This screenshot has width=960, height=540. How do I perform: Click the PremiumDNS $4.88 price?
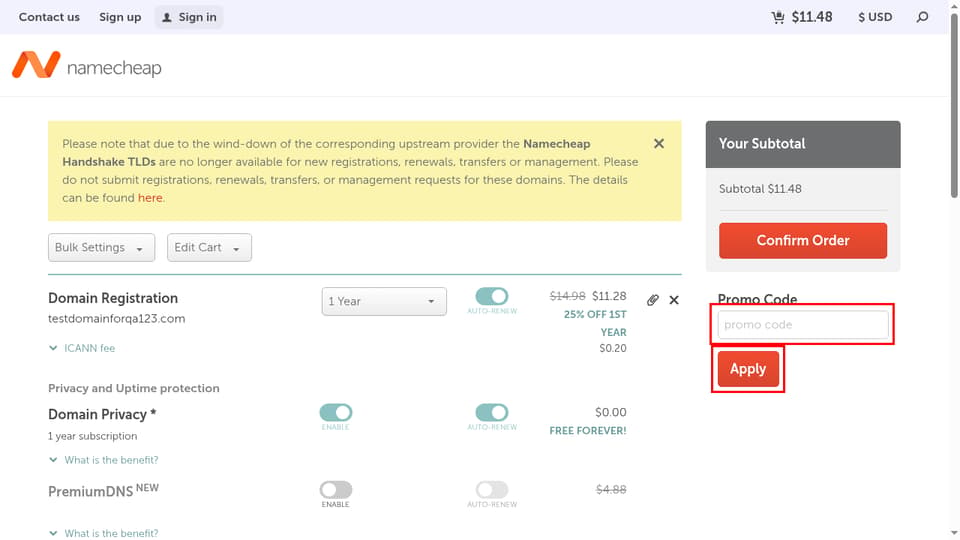(x=611, y=489)
